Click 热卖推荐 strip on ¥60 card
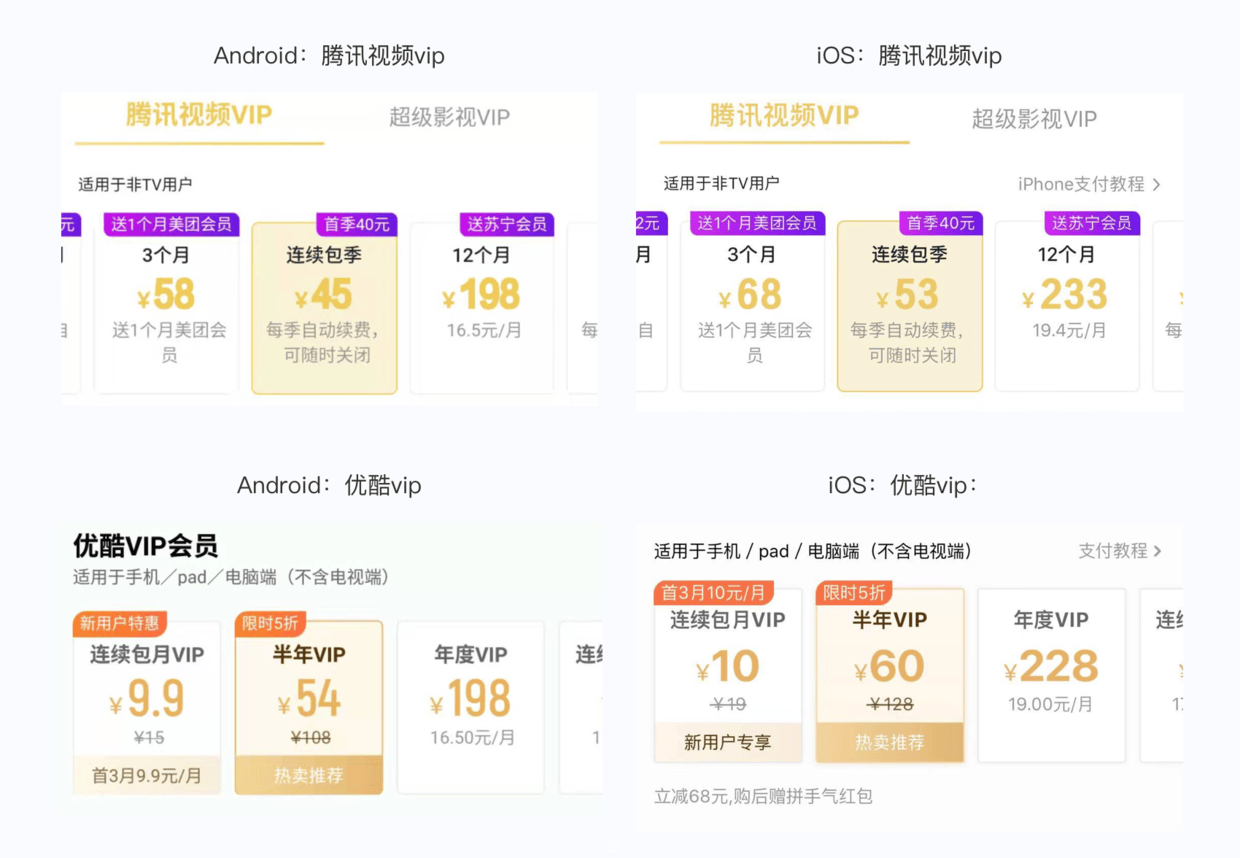This screenshot has height=858, width=1240. click(890, 743)
